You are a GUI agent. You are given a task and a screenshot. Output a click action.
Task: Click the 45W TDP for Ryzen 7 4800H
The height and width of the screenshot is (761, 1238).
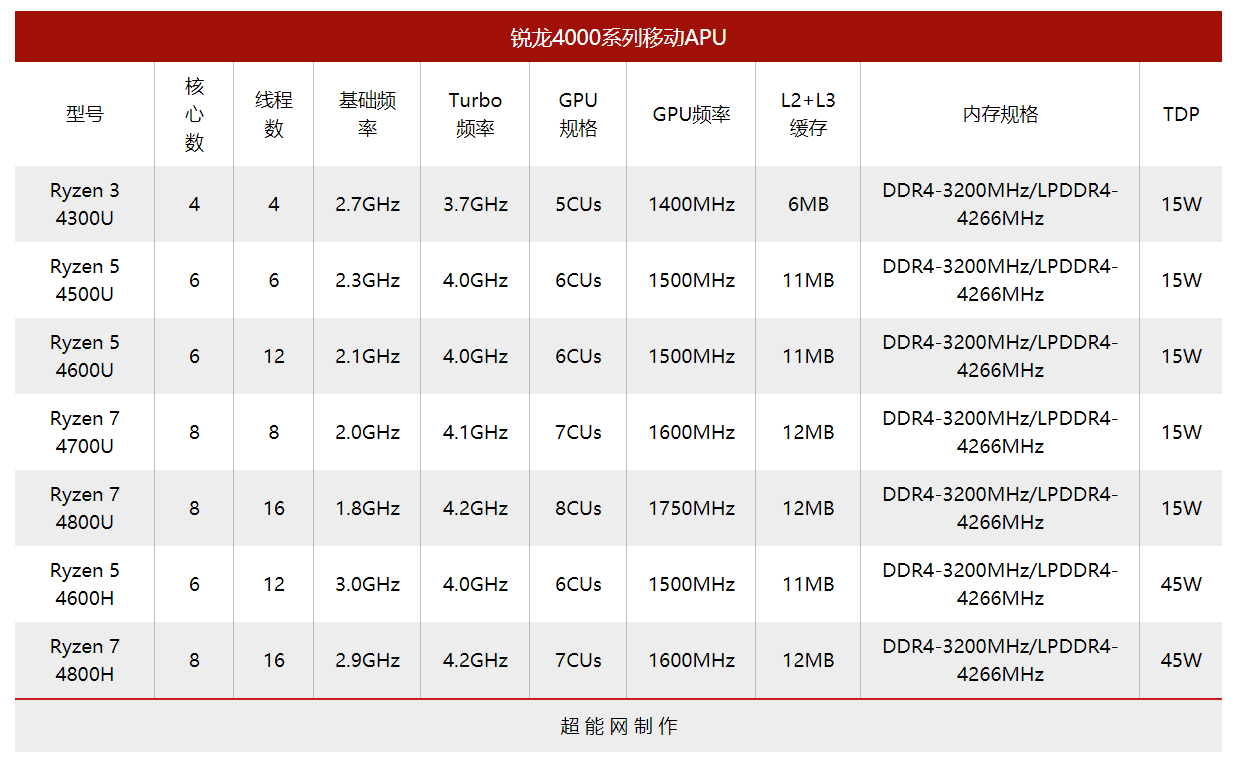pos(1181,660)
